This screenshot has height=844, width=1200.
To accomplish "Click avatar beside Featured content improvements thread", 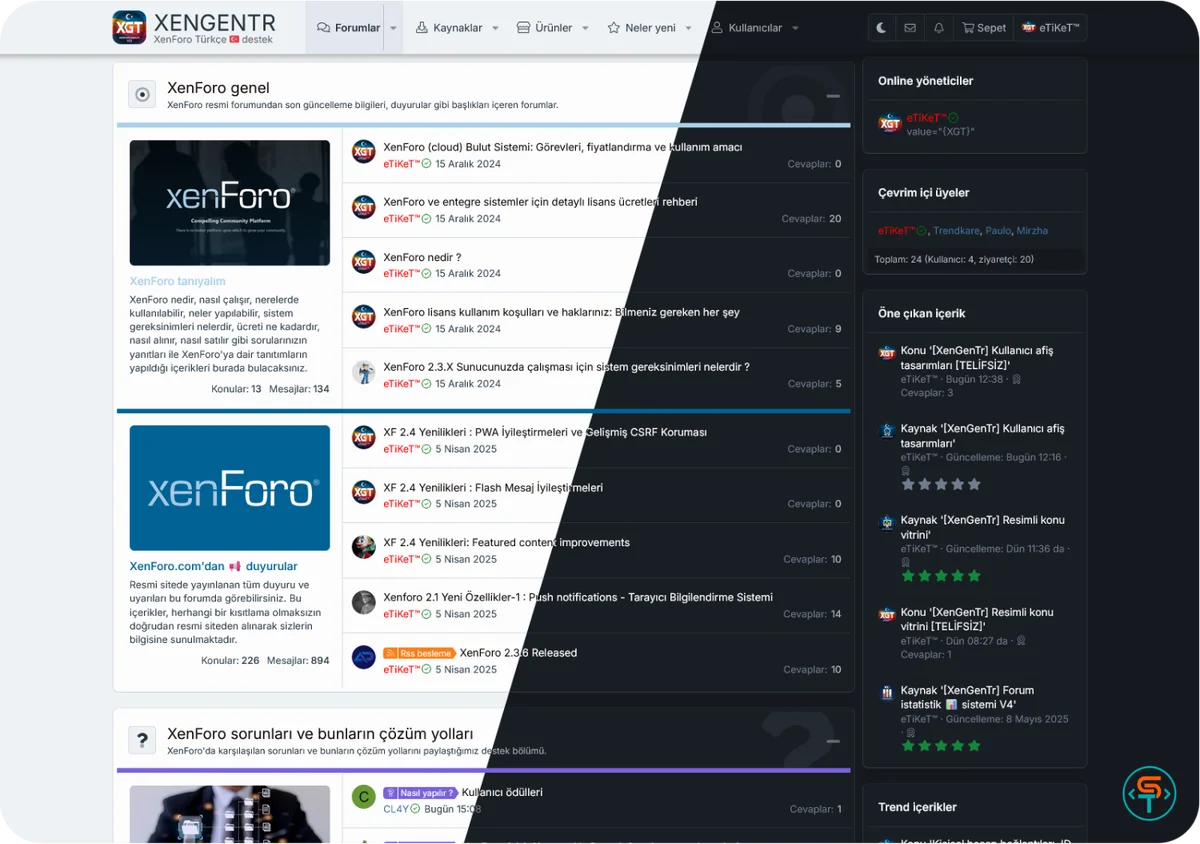I will click(x=364, y=547).
